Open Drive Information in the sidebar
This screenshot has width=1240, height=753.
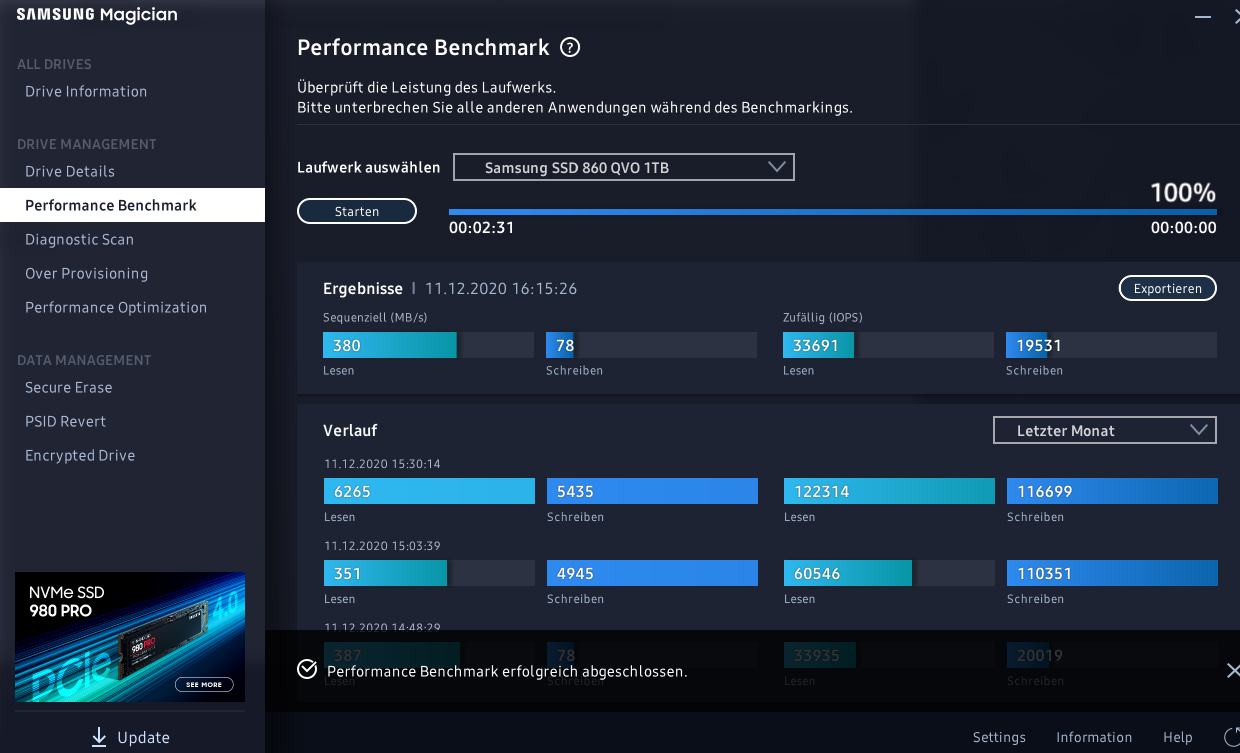click(x=86, y=91)
